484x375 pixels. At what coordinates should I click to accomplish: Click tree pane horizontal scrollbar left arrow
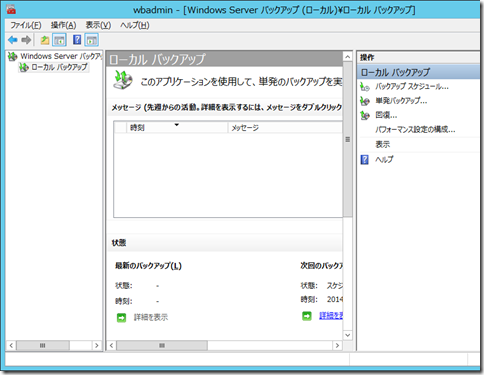pos(11,345)
